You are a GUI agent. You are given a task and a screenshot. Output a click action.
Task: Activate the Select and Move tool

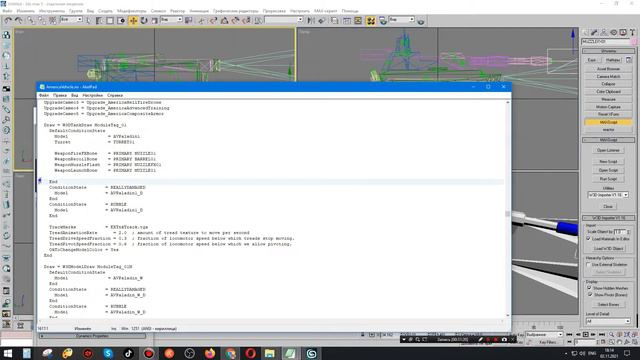[133, 20]
